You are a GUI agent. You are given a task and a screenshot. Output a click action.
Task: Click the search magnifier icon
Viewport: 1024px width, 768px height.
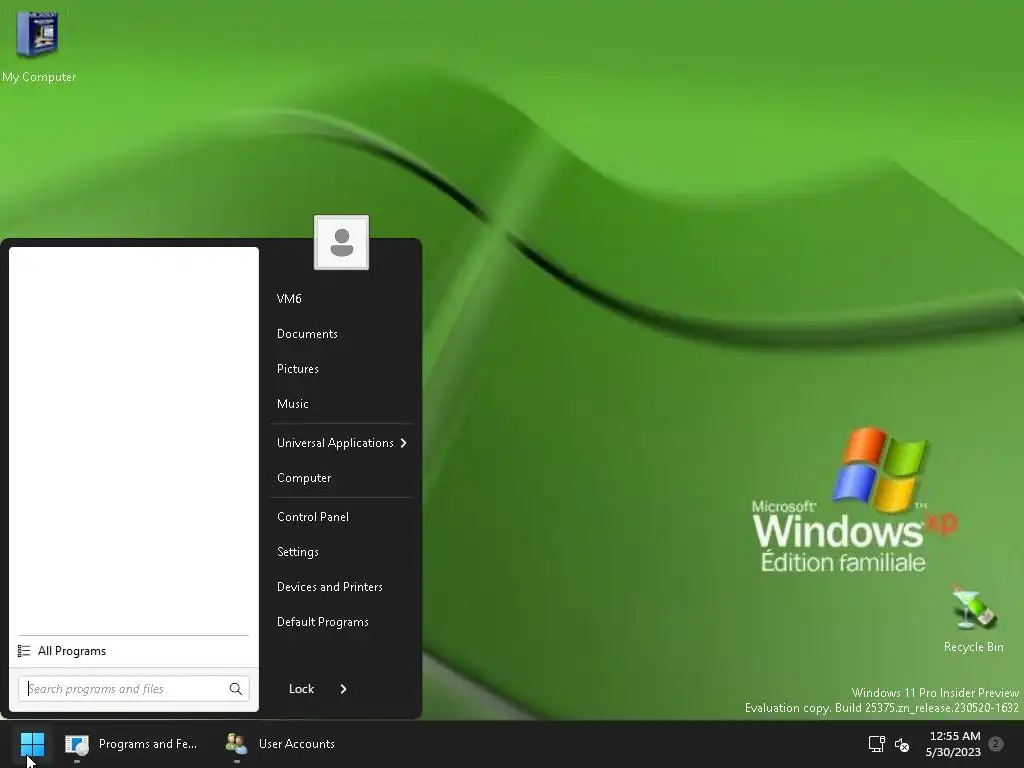tap(236, 688)
